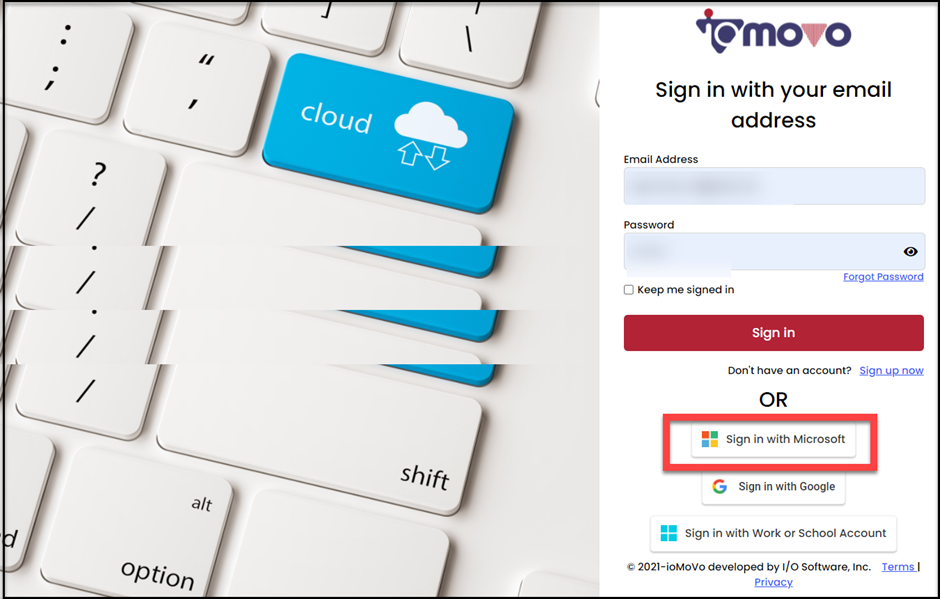Click the ioMoVo logo
Image resolution: width=940 pixels, height=599 pixels.
773,31
